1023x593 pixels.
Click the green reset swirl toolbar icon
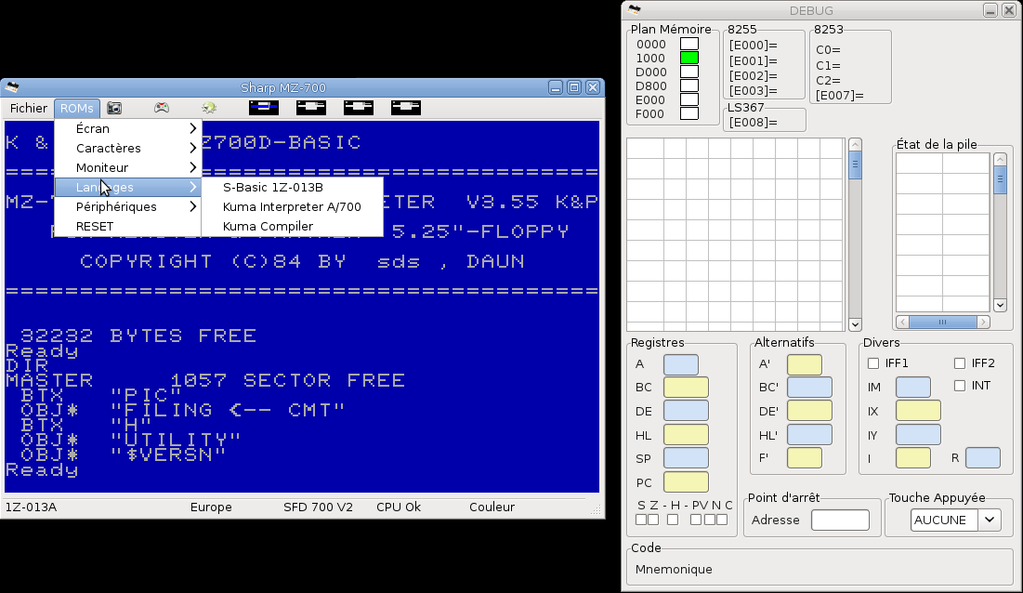pyautogui.click(x=208, y=107)
